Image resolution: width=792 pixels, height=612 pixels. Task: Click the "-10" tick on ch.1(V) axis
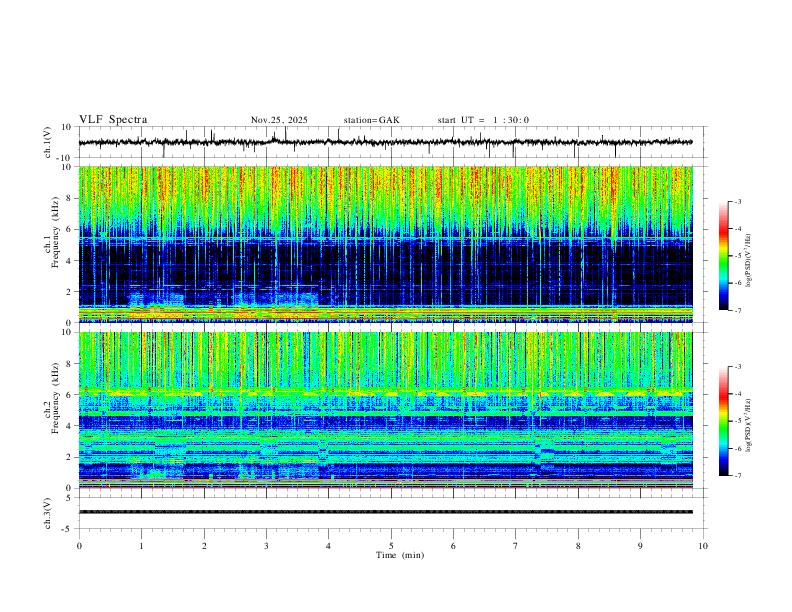coord(65,158)
